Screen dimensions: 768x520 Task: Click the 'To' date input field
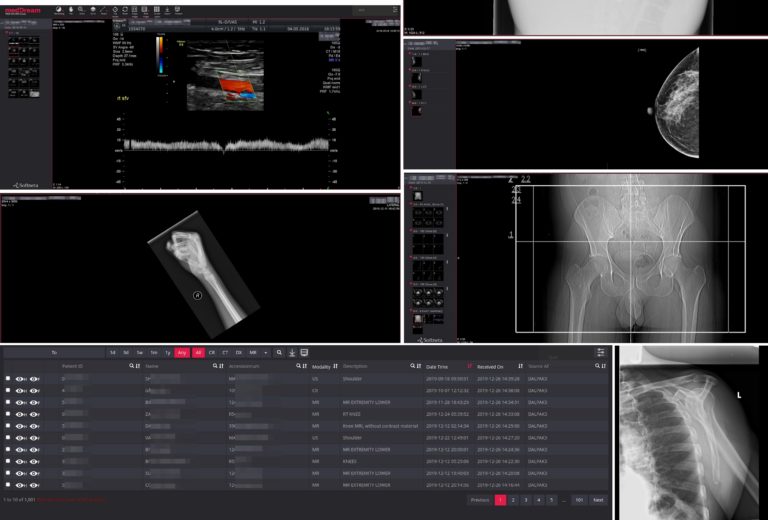click(55, 353)
